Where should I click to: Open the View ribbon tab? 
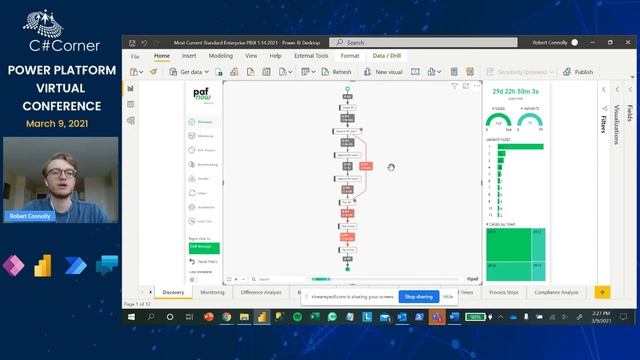point(251,56)
